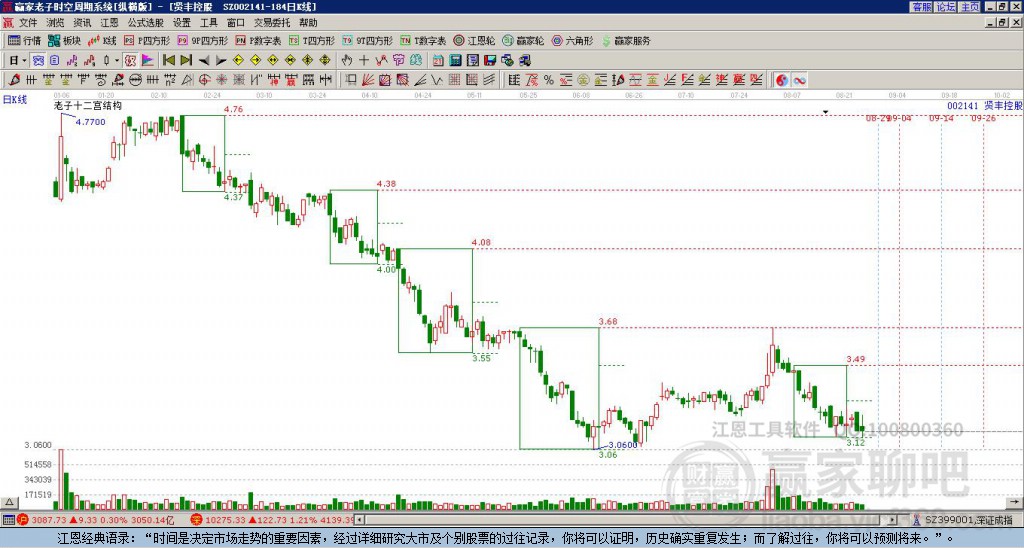
Task: Open the T数字表 tool
Action: coord(423,40)
